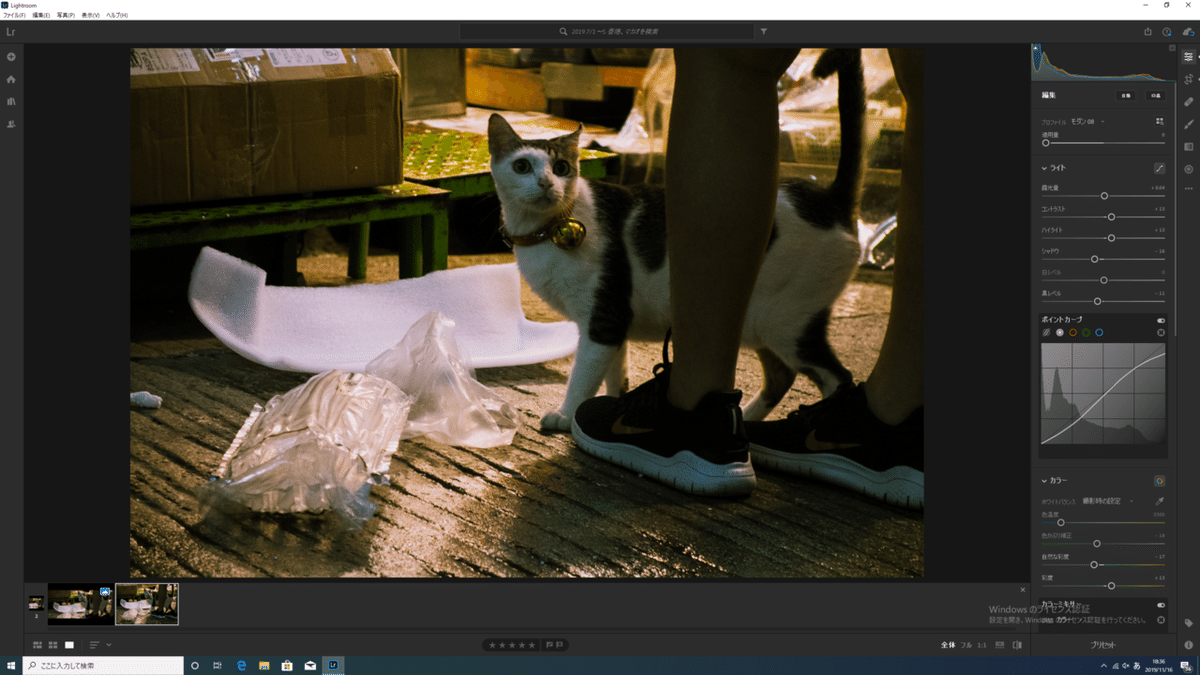Open sort order dropdown in bottom bar

(100, 645)
